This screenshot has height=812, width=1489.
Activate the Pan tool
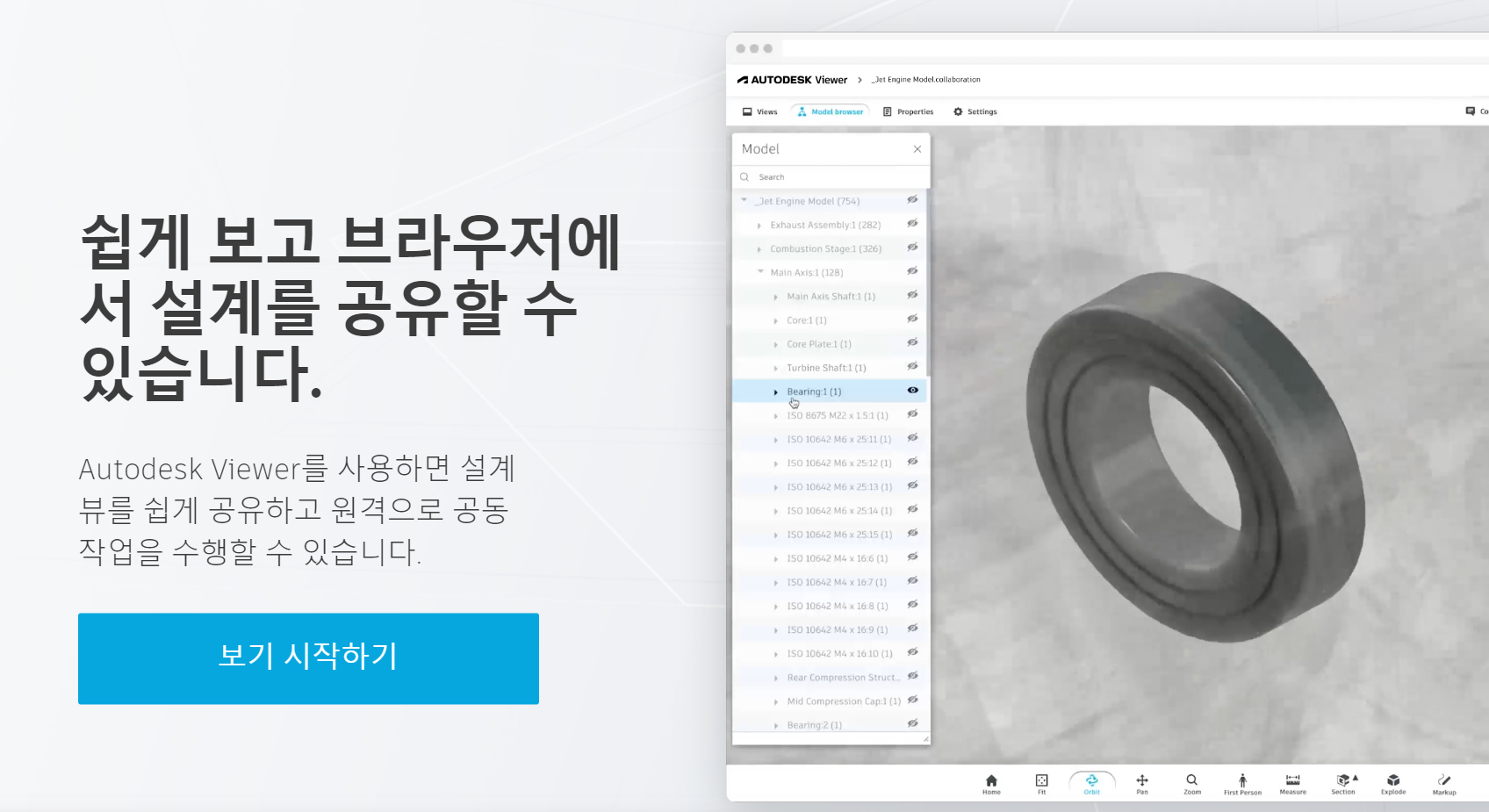[x=1142, y=781]
